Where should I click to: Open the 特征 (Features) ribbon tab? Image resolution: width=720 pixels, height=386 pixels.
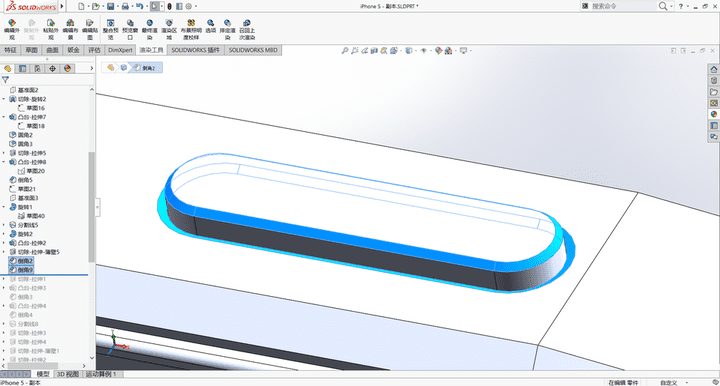point(10,50)
